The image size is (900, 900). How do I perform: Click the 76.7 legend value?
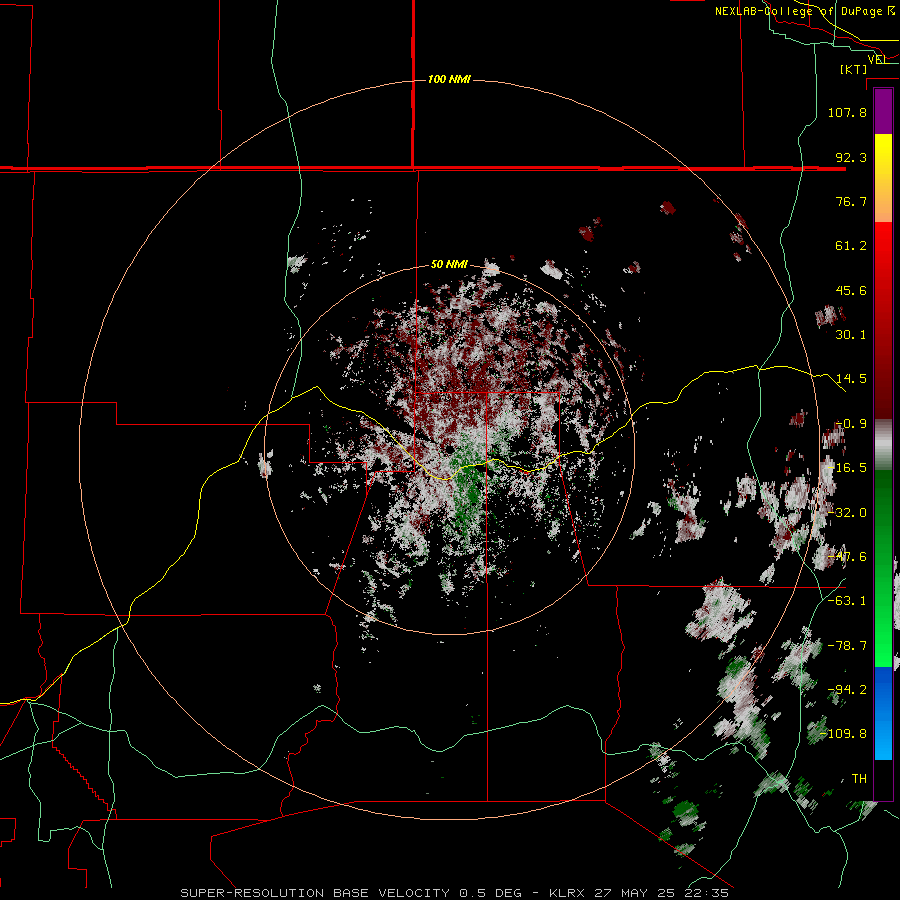pyautogui.click(x=851, y=201)
